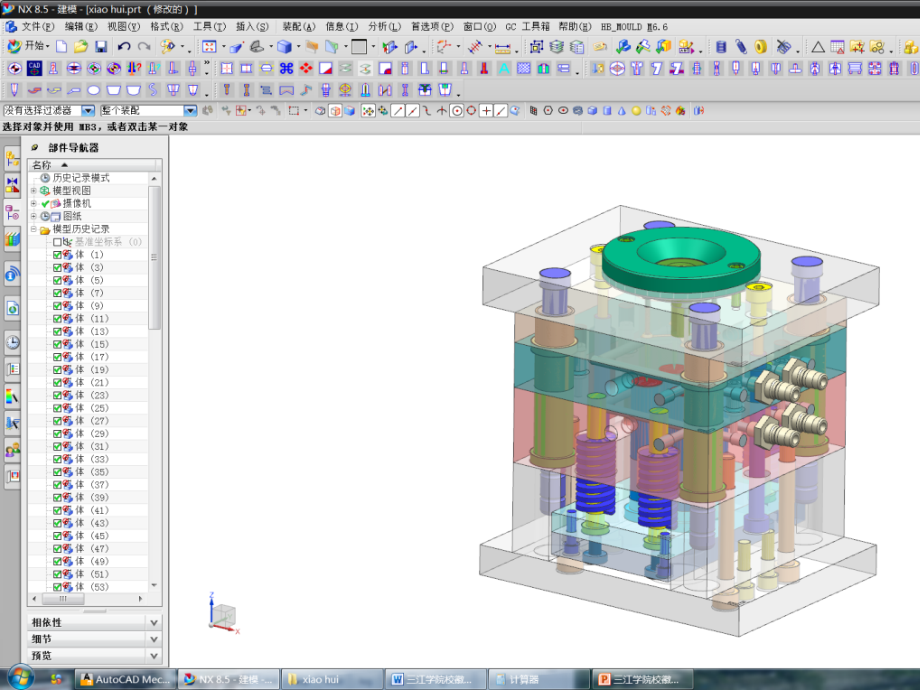The height and width of the screenshot is (690, 920).
Task: Click the blue knot pattern mould icon
Action: point(286,69)
